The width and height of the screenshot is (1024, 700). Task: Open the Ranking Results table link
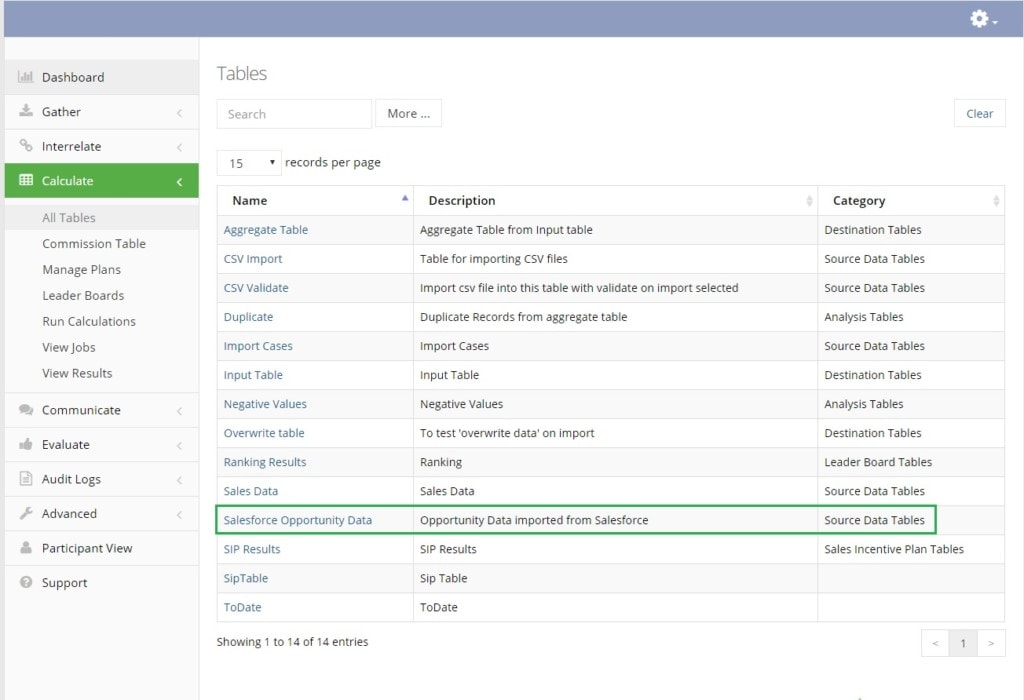click(264, 462)
